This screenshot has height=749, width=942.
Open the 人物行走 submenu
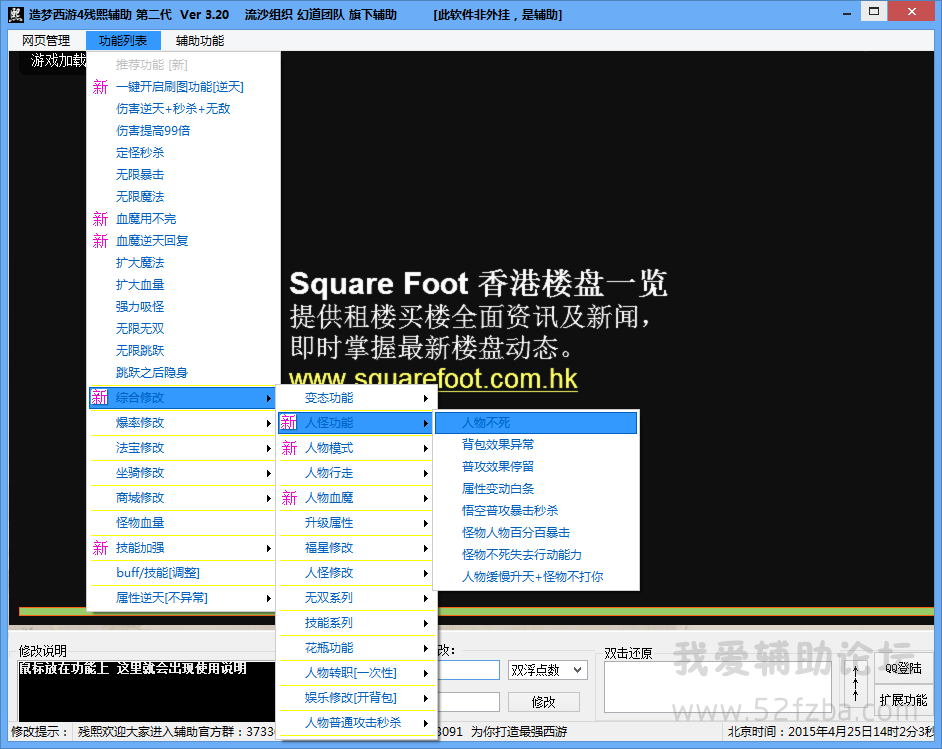click(x=356, y=473)
